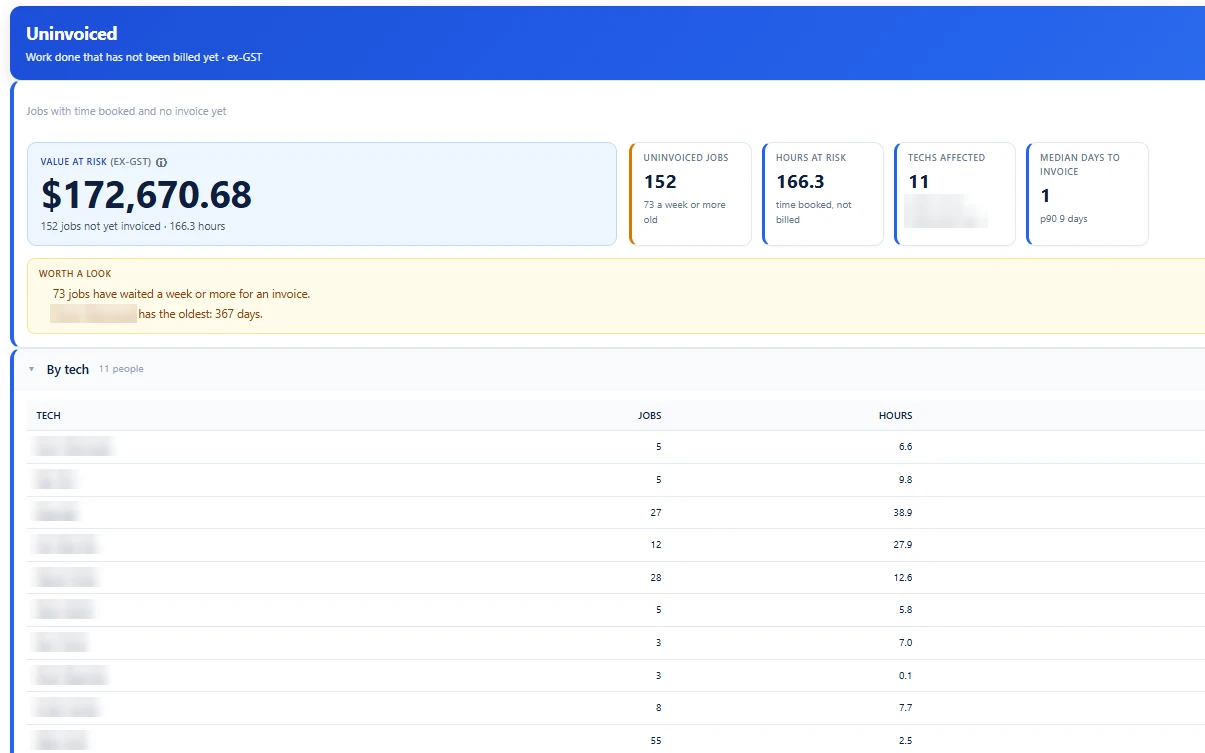The height and width of the screenshot is (753, 1205).
Task: Open the Techs Affected 11 card
Action: 954,194
